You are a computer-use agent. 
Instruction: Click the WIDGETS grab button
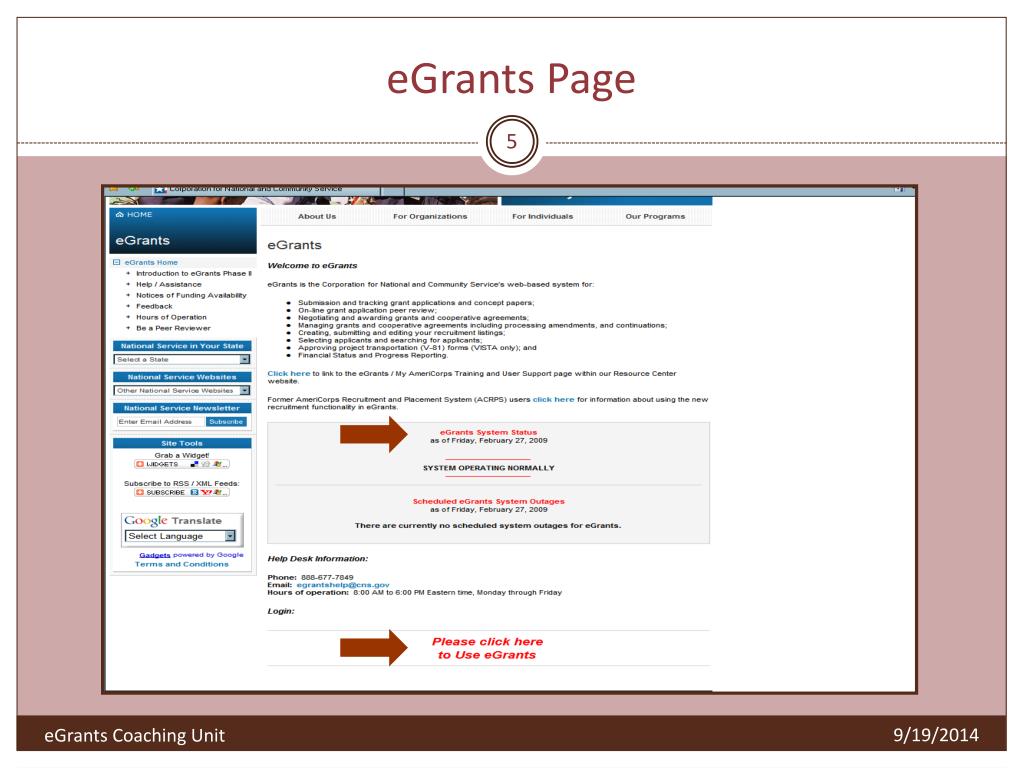pyautogui.click(x=182, y=464)
